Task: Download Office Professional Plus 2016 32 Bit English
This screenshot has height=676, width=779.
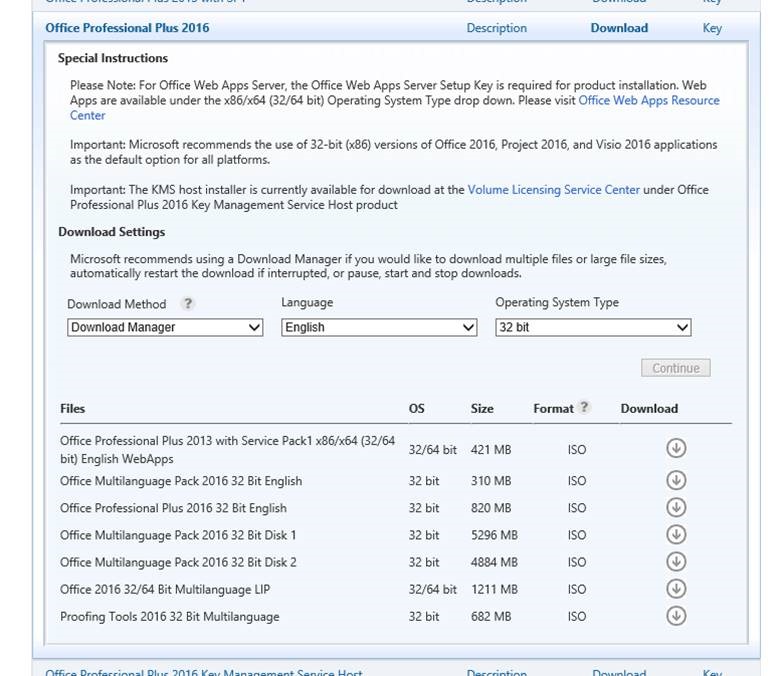Action: click(676, 508)
